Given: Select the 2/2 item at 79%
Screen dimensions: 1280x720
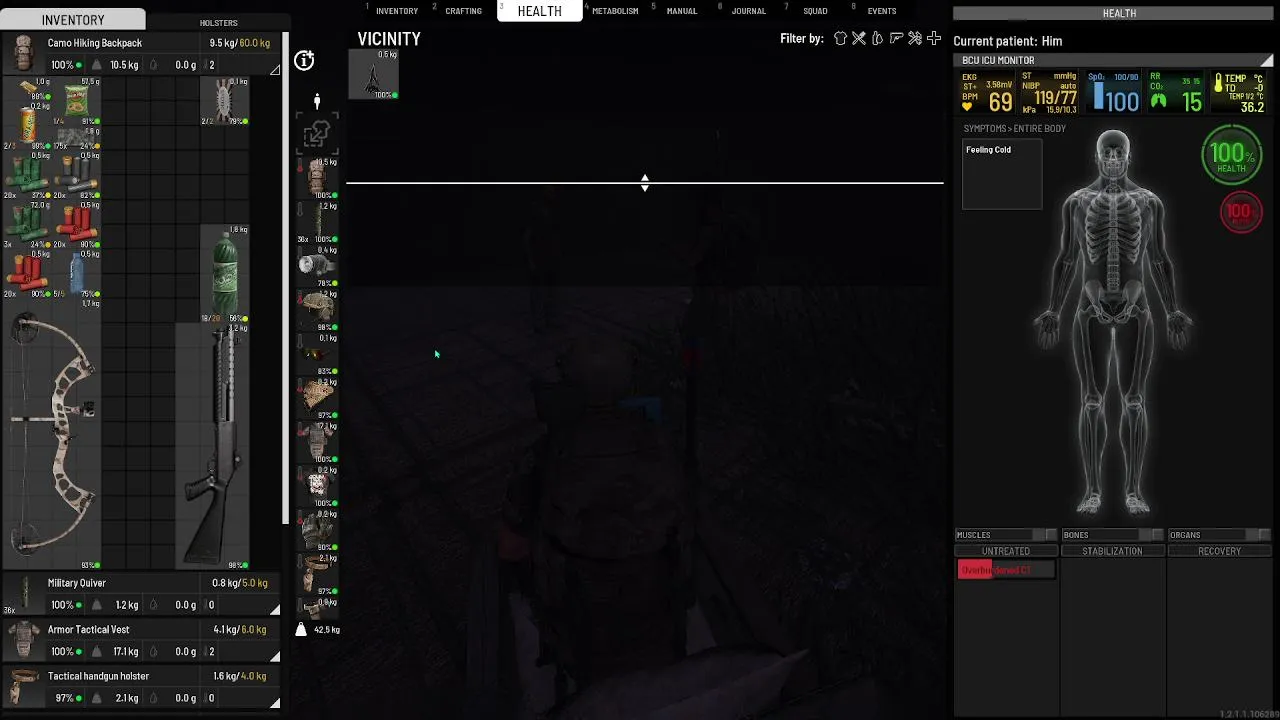Looking at the screenshot, I should tap(225, 101).
